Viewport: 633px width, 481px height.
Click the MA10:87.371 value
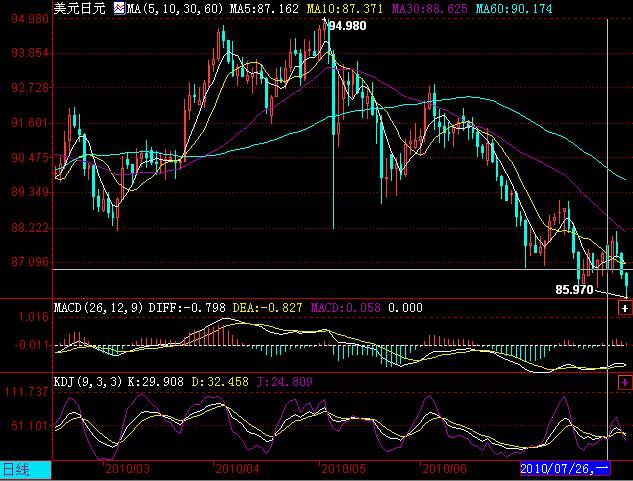344,8
